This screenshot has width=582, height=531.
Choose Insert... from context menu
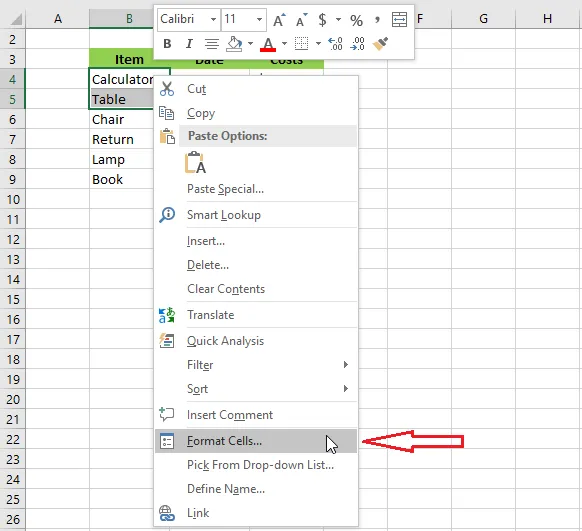[256, 241]
